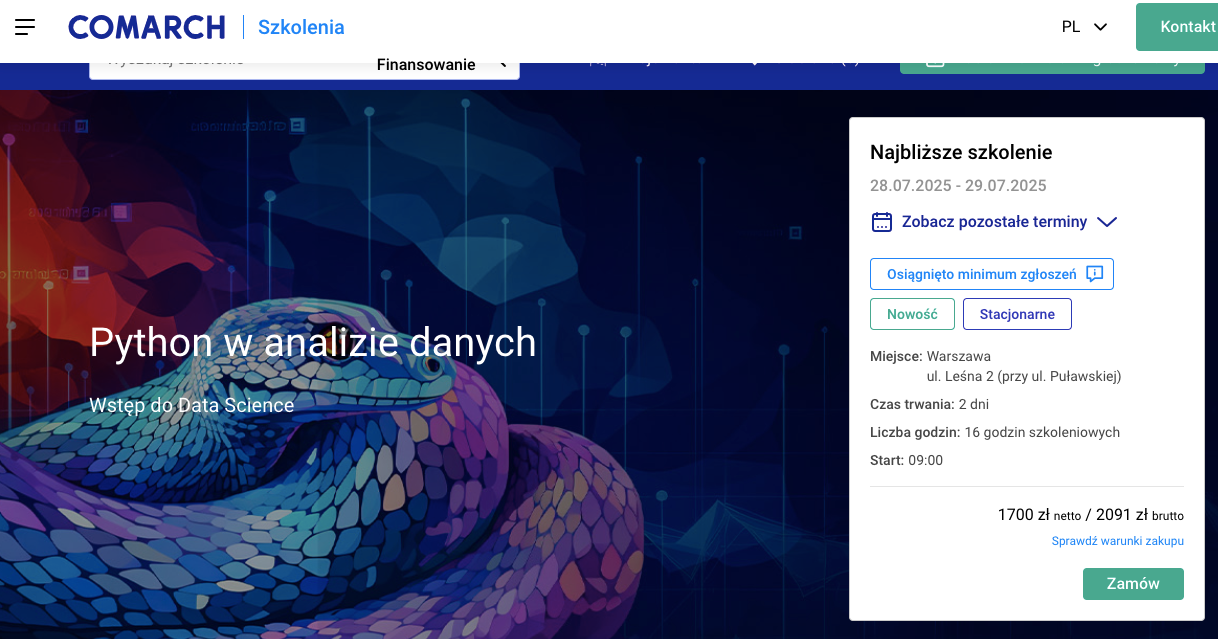The width and height of the screenshot is (1218, 639).
Task: Click the price 1700 zł netto
Action: (1039, 515)
